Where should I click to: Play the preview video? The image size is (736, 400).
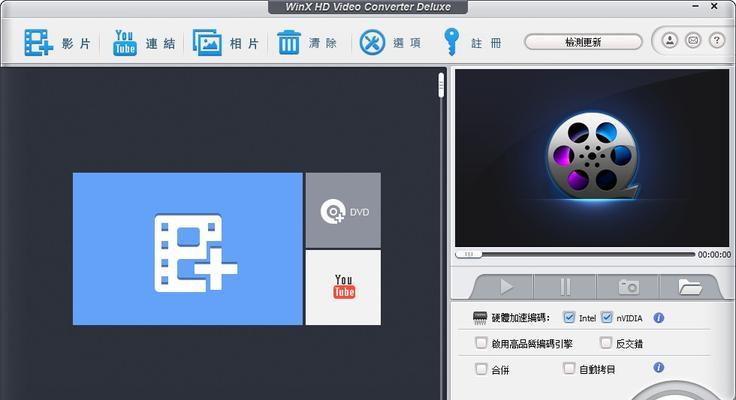click(x=506, y=286)
